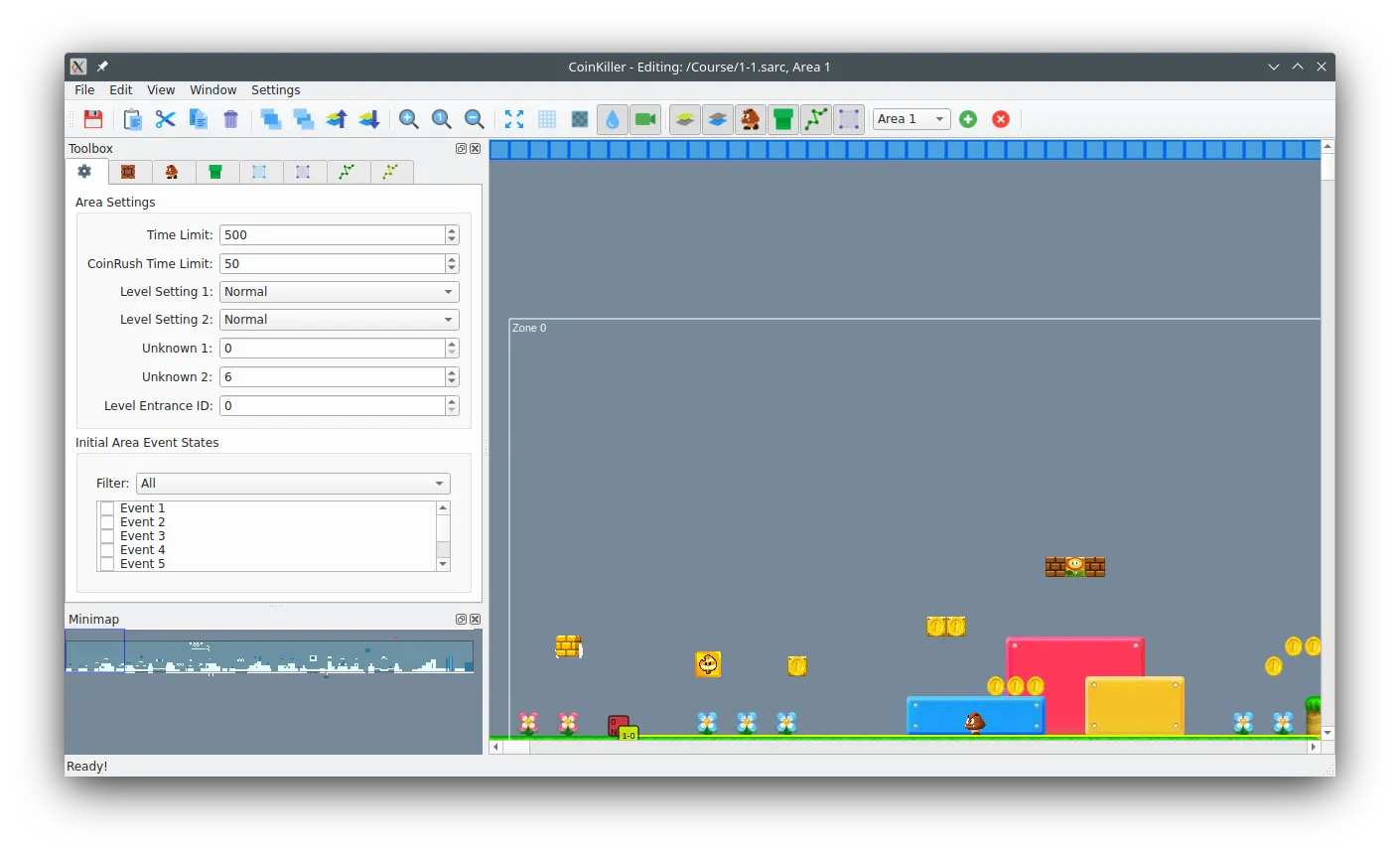Click the Time Limit spinner arrows
Screen dimensions: 1400x853
[x=452, y=235]
